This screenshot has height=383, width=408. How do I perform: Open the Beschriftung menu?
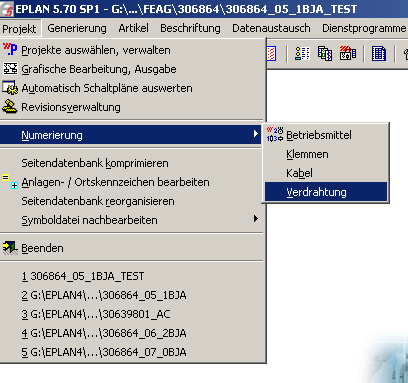pos(190,28)
